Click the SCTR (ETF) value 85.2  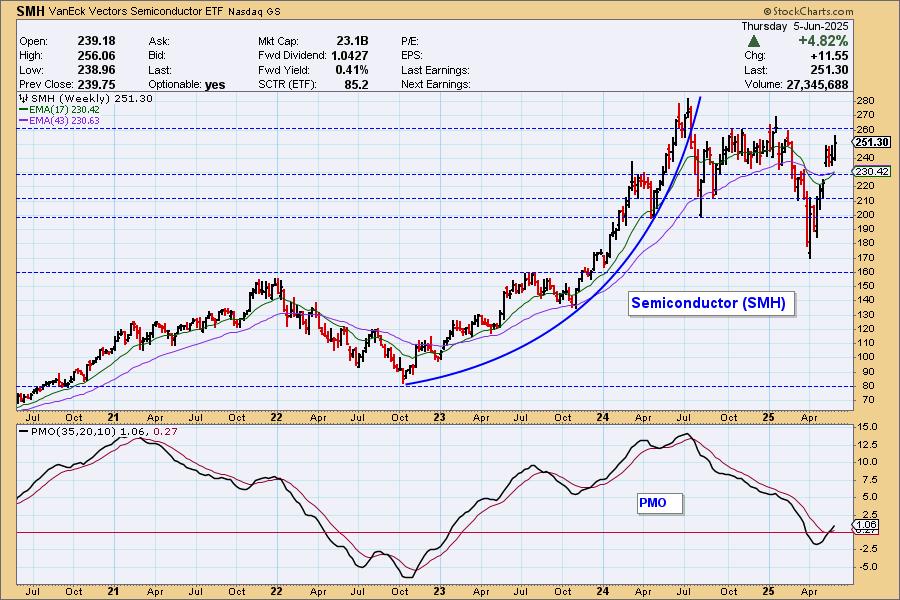coord(356,84)
